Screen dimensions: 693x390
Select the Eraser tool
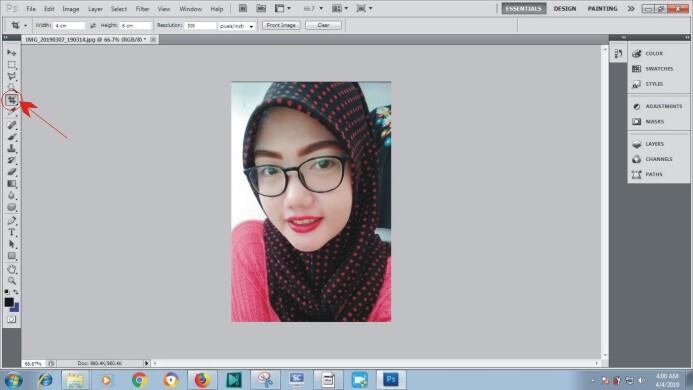(x=11, y=172)
